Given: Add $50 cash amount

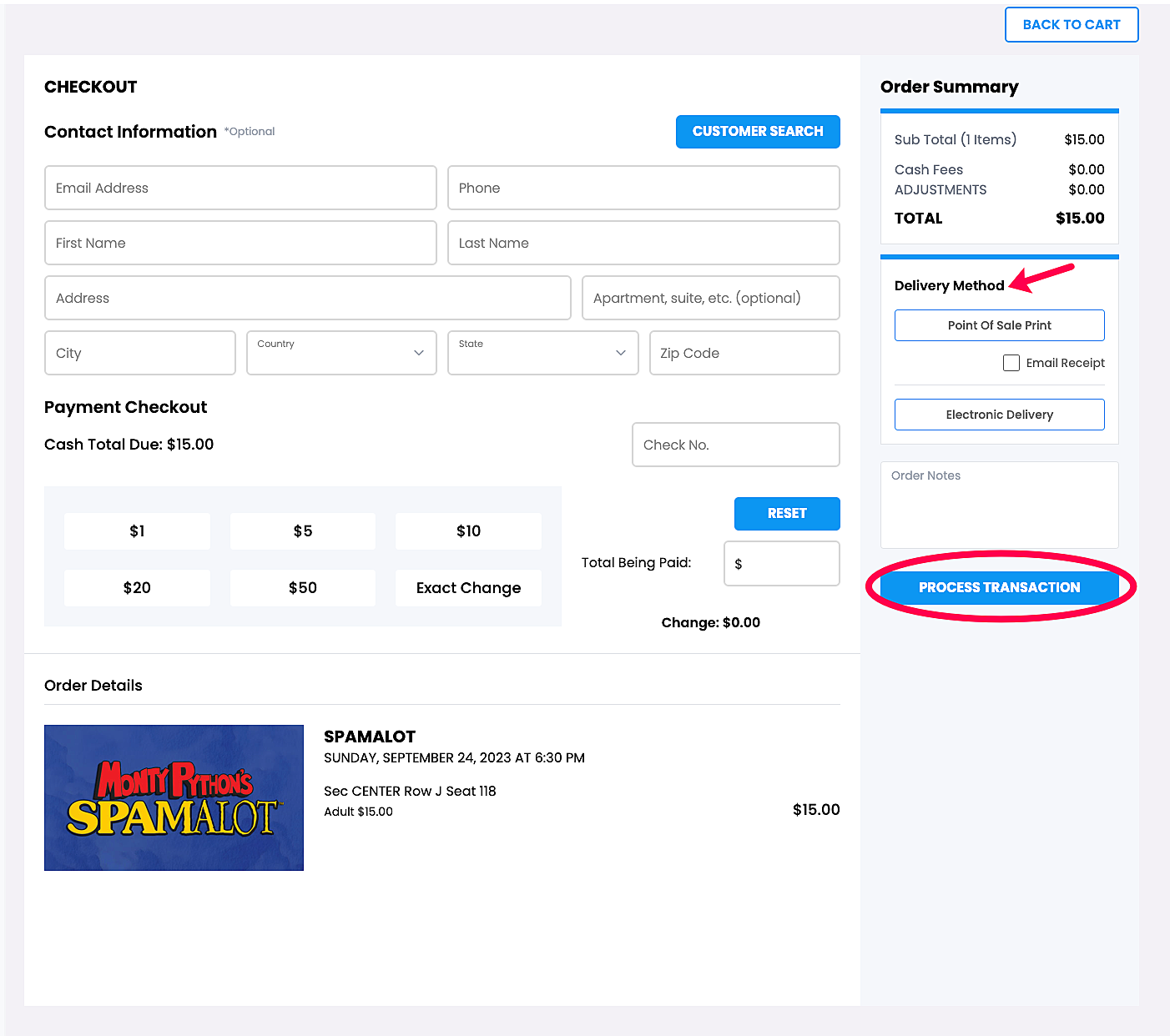Looking at the screenshot, I should [x=303, y=588].
